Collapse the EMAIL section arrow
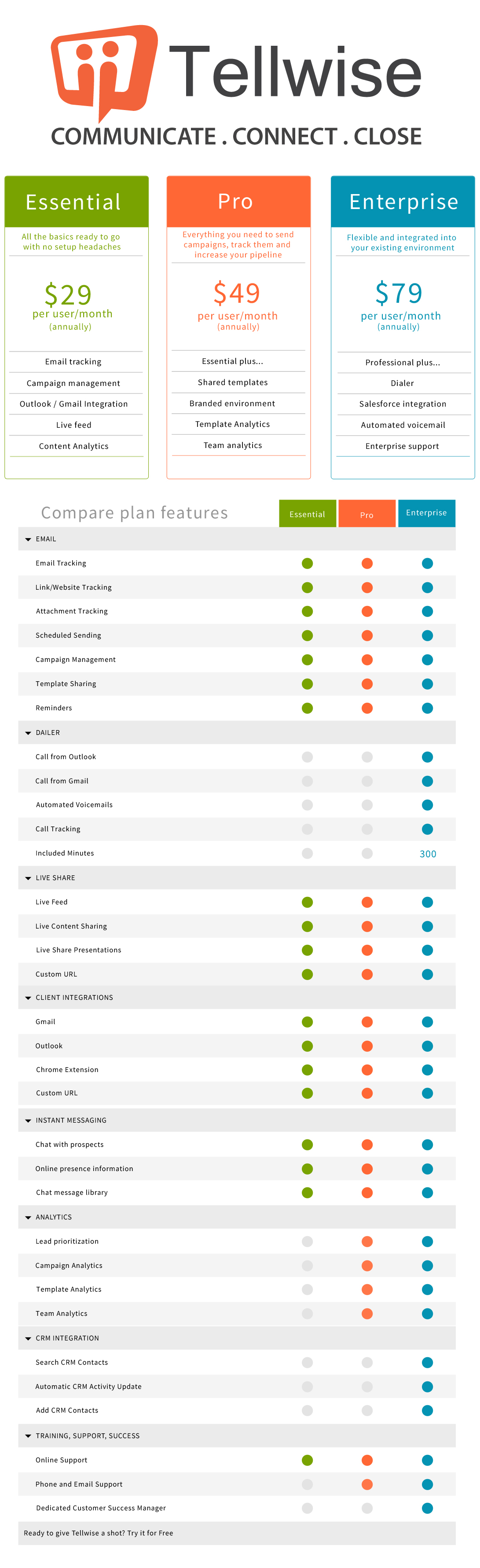Image resolution: width=480 pixels, height=1568 pixels. pos(28,539)
